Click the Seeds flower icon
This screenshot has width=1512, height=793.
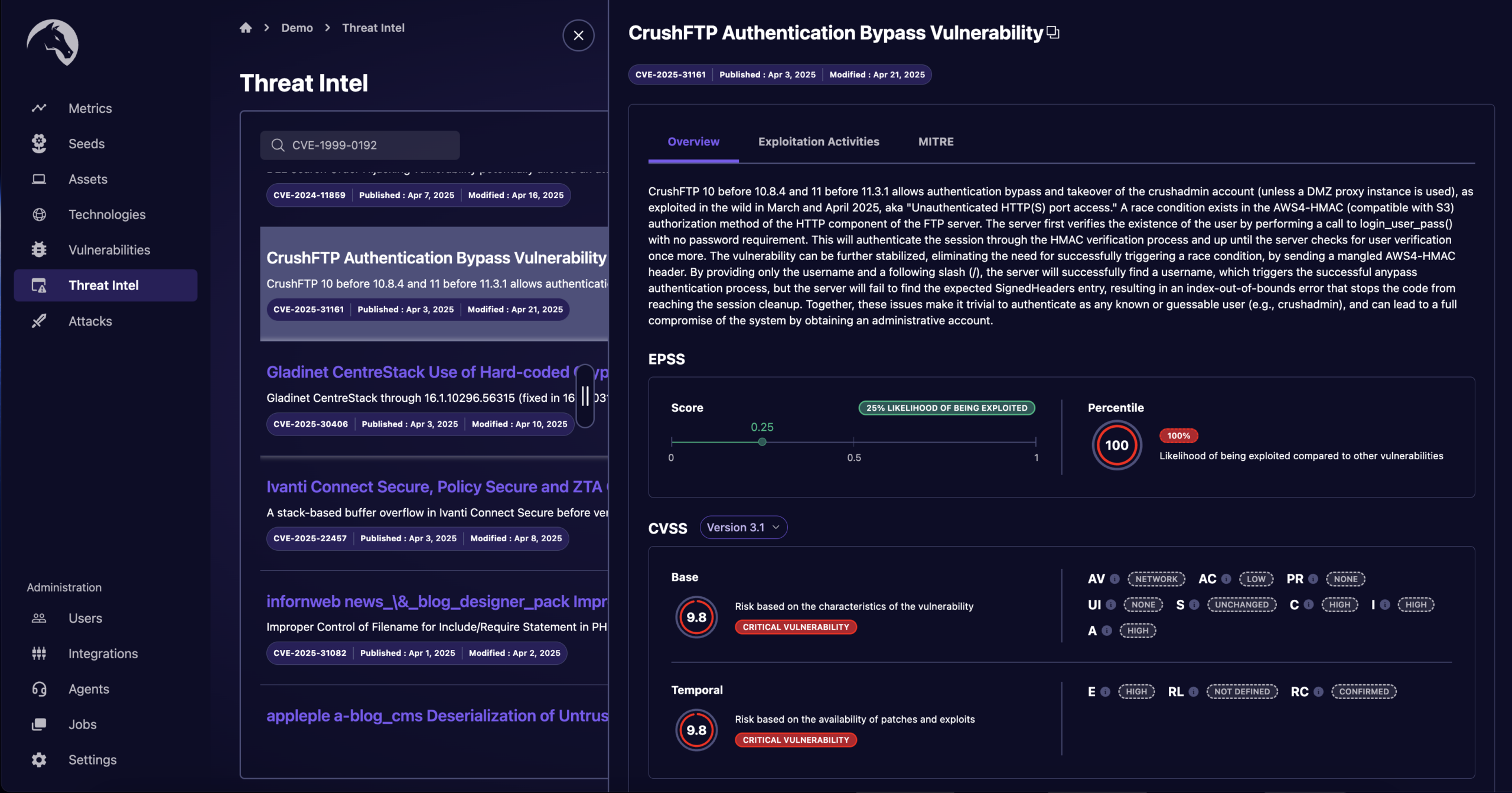[x=39, y=144]
